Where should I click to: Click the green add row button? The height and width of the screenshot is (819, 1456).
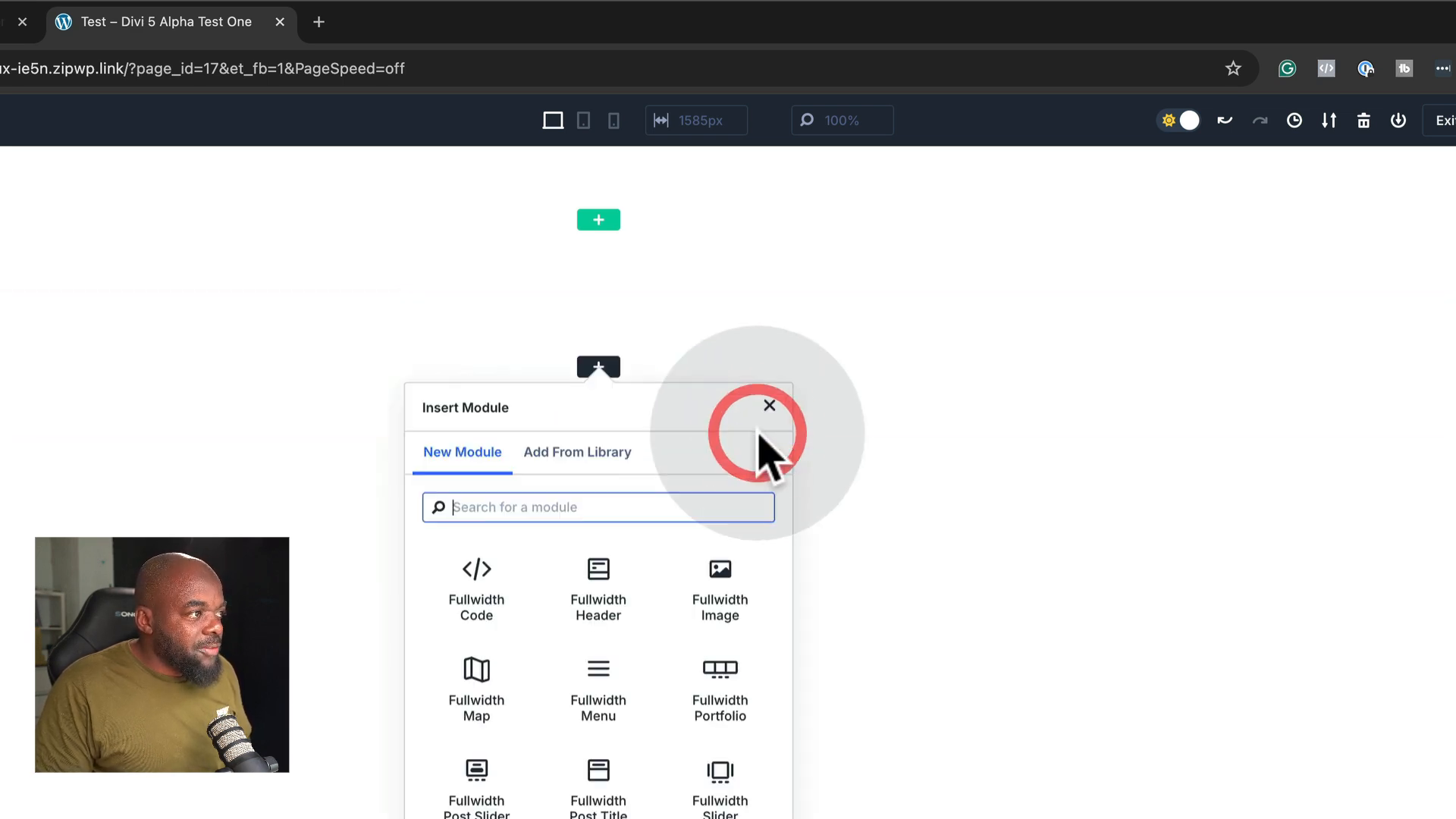[x=598, y=220]
